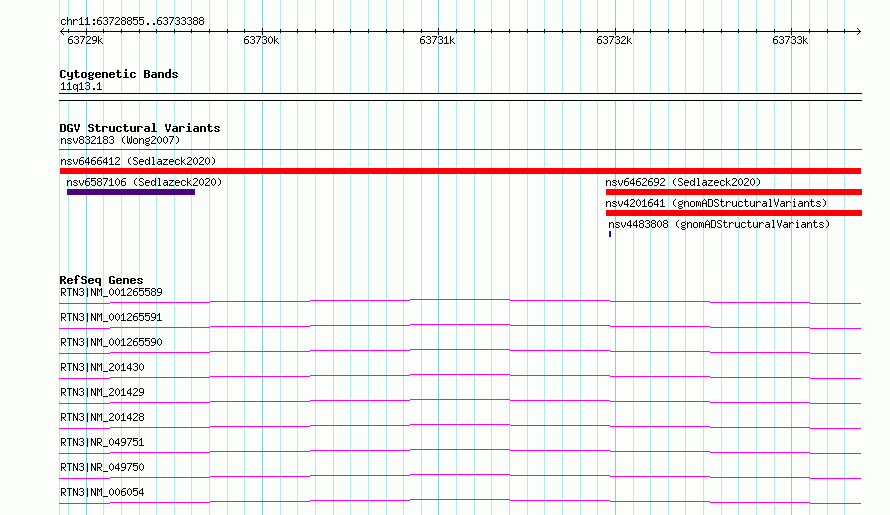Screen dimensions: 890x515
Task: Open nsv4201641 (gnomADStructuralVariants) label
Action: (x=716, y=203)
